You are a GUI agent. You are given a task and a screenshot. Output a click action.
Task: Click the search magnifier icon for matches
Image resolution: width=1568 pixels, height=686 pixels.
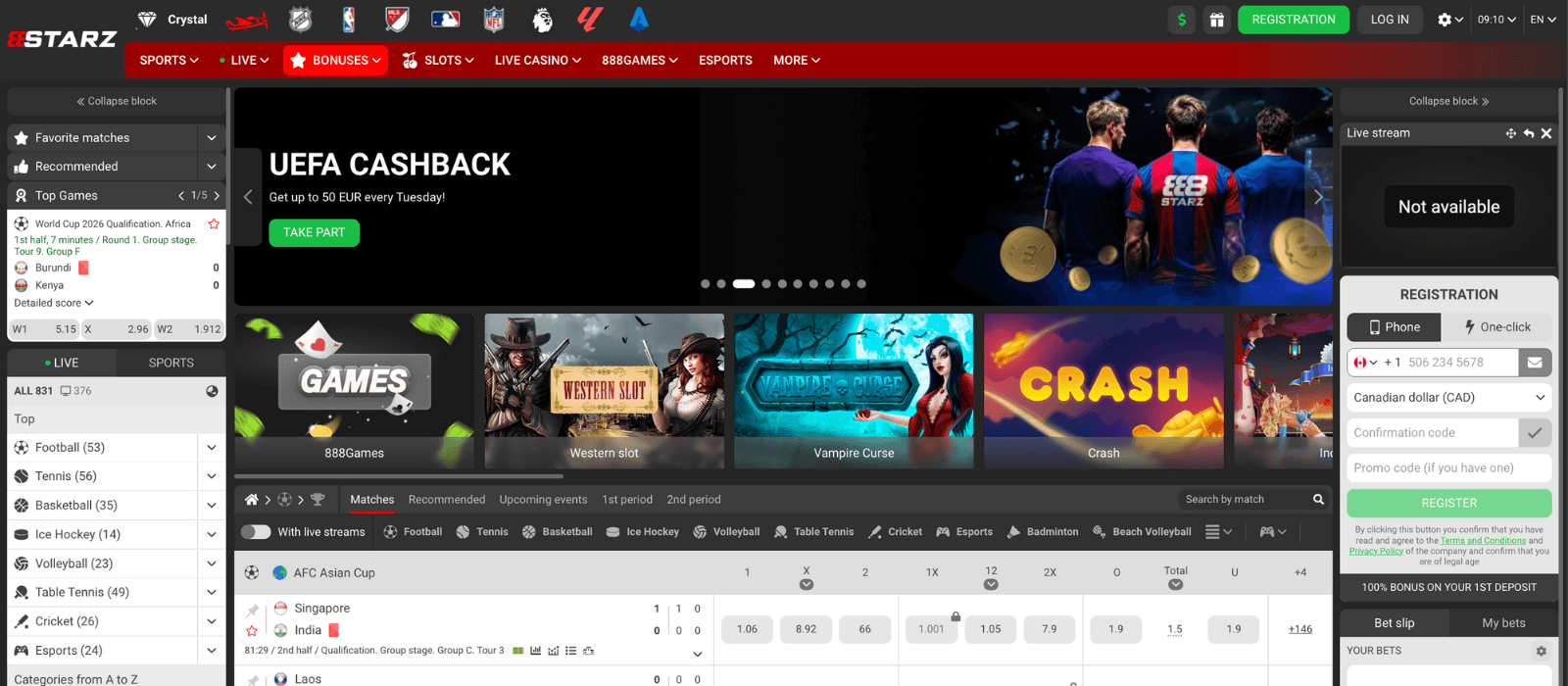click(x=1318, y=500)
